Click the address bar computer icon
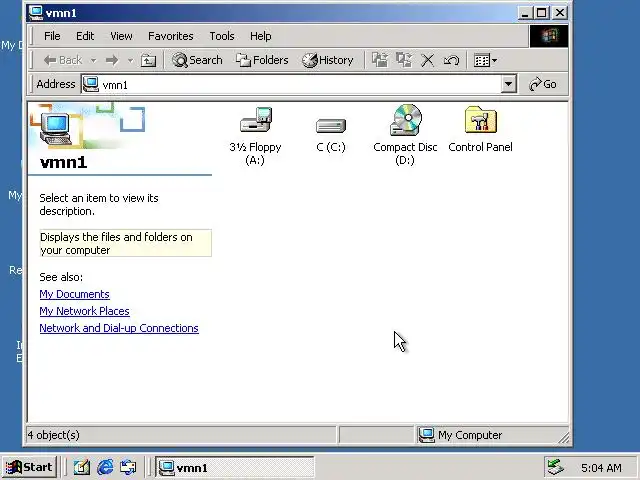 (91, 84)
